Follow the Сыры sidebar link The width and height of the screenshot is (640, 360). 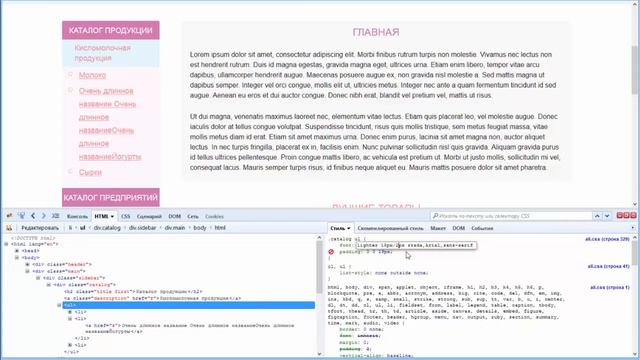(x=90, y=172)
